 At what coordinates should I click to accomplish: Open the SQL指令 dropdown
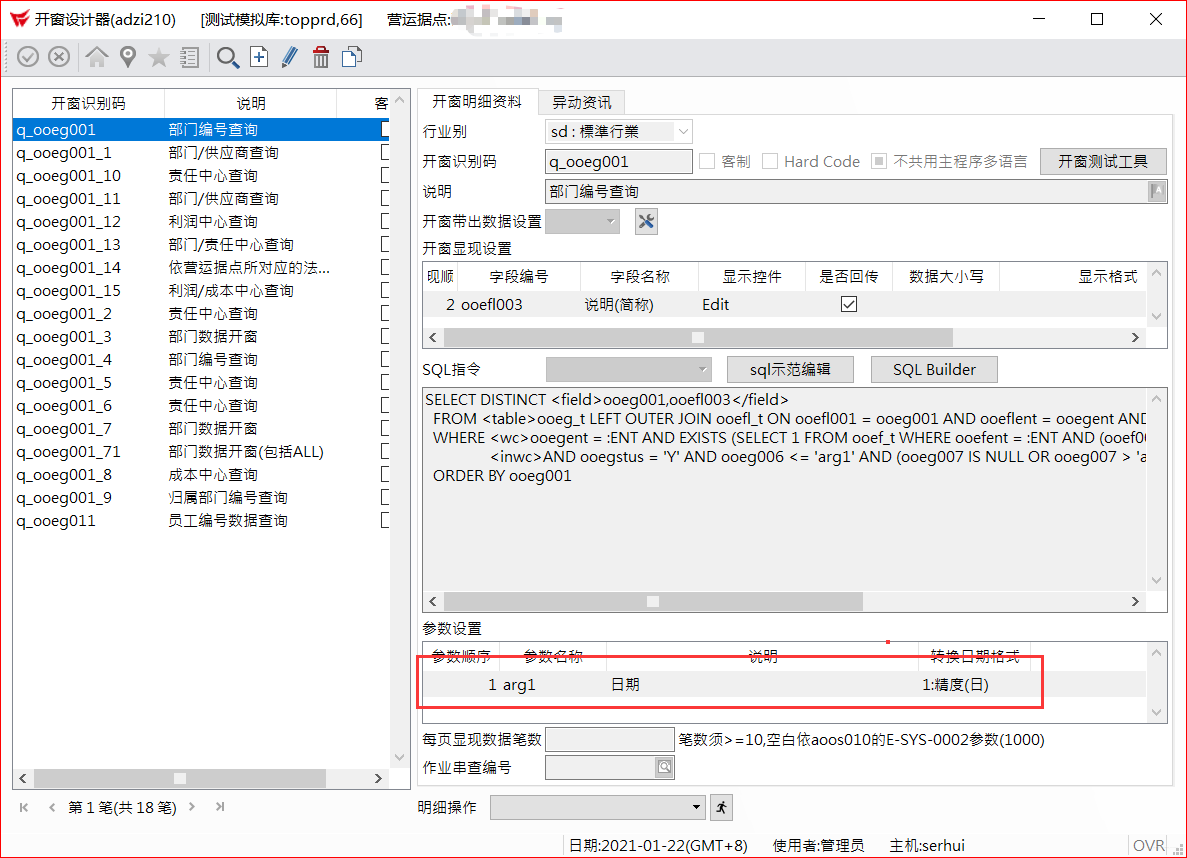click(x=703, y=370)
